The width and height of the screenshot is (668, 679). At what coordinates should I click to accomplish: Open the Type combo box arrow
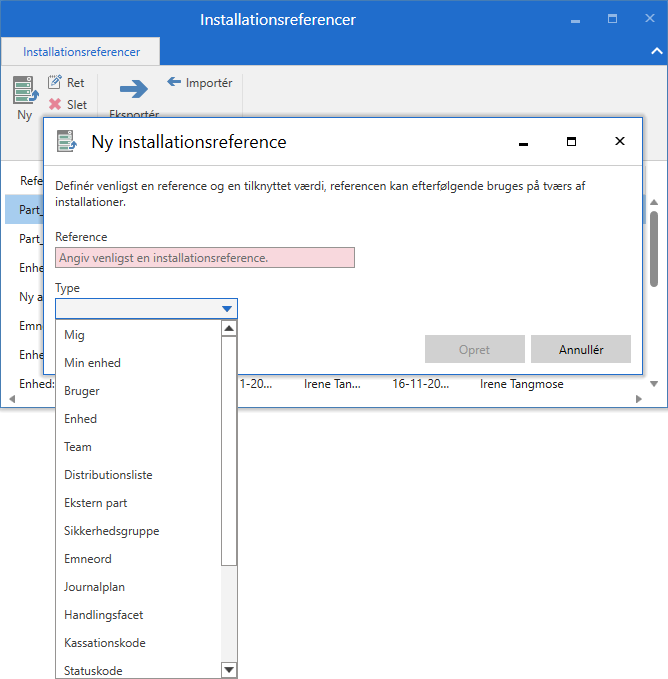tap(227, 309)
